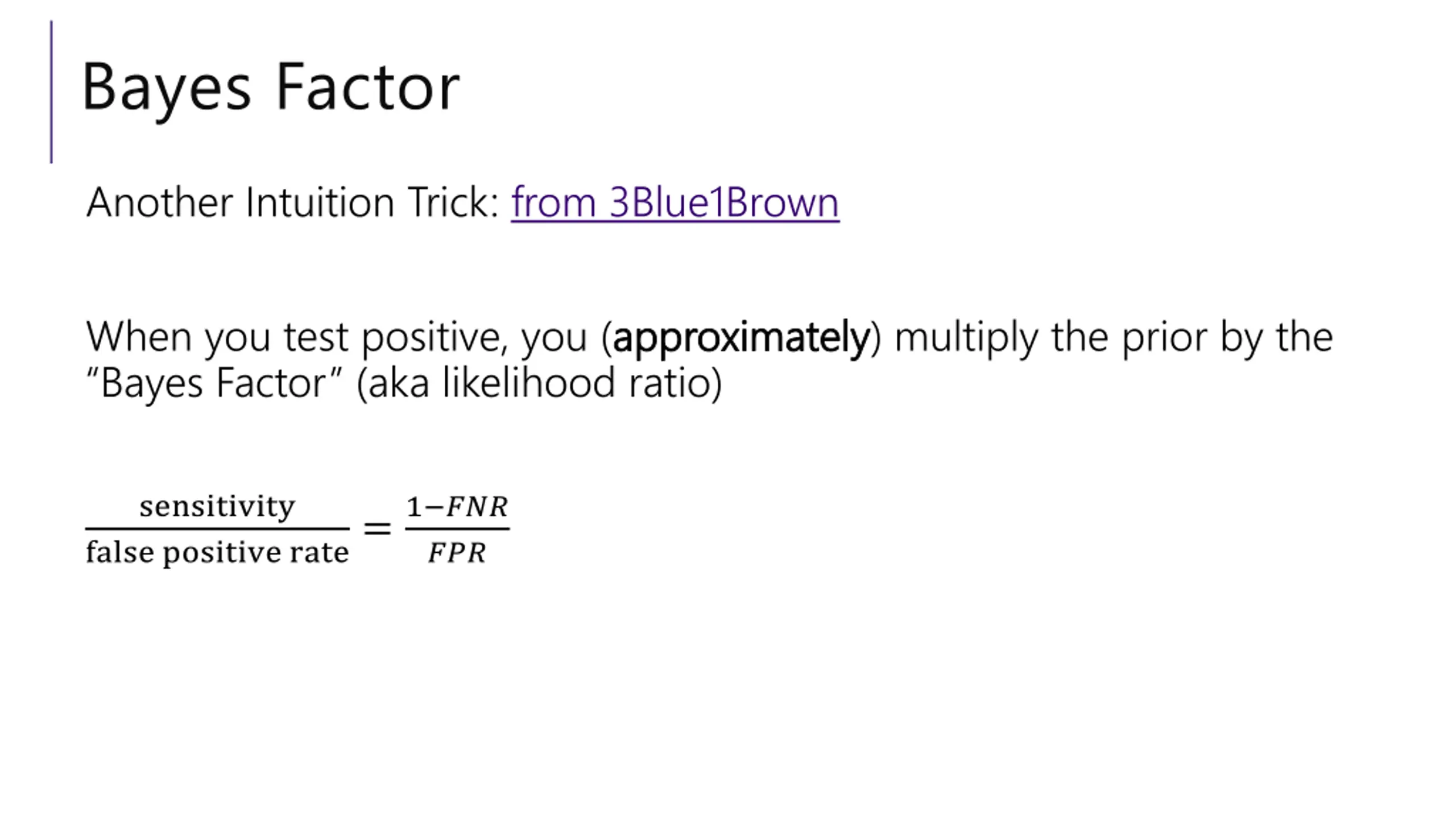Screen dimensions: 1456x819
Task: Click the word "Factor" in the slide title
Action: pos(367,86)
